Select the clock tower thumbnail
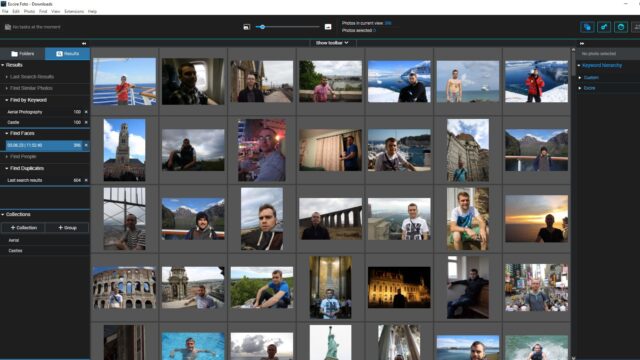 (x=124, y=150)
